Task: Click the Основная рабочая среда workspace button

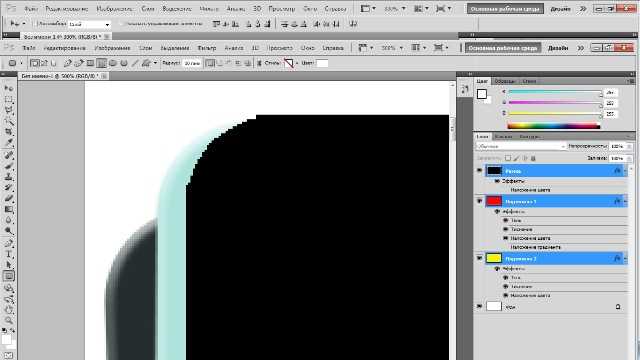Action: [503, 48]
